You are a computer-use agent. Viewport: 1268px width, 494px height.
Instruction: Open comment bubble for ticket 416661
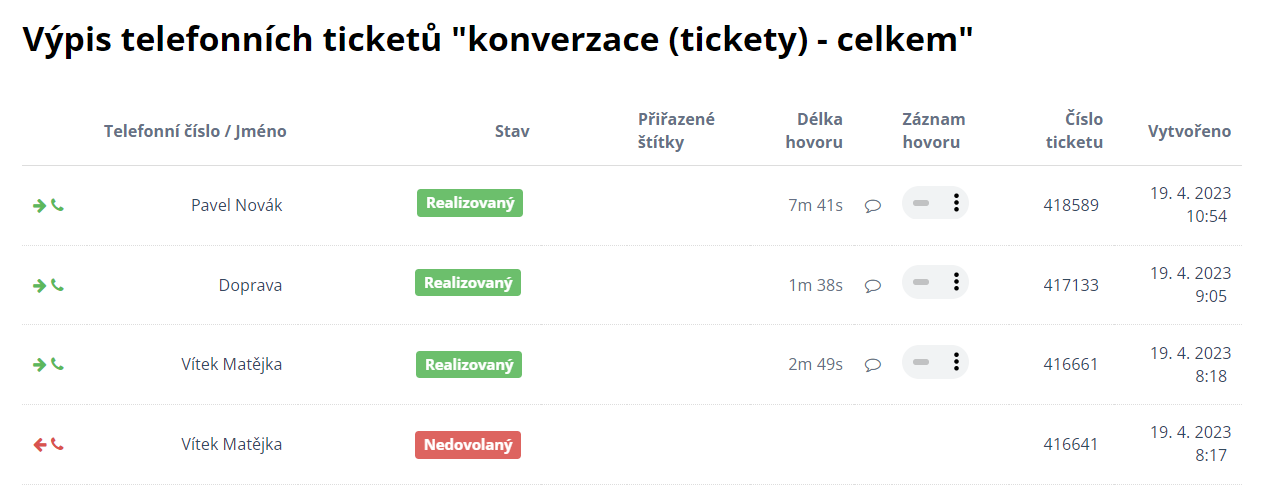coord(872,365)
